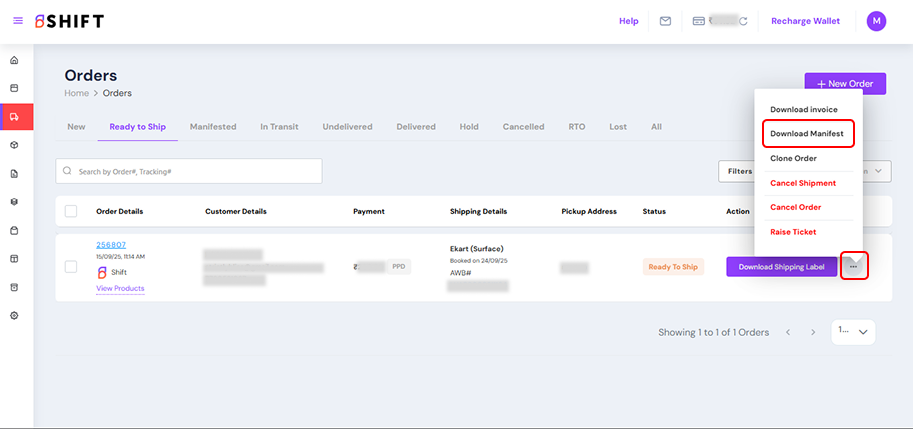Open order number 256807 link
The height and width of the screenshot is (429, 913).
[111, 244]
